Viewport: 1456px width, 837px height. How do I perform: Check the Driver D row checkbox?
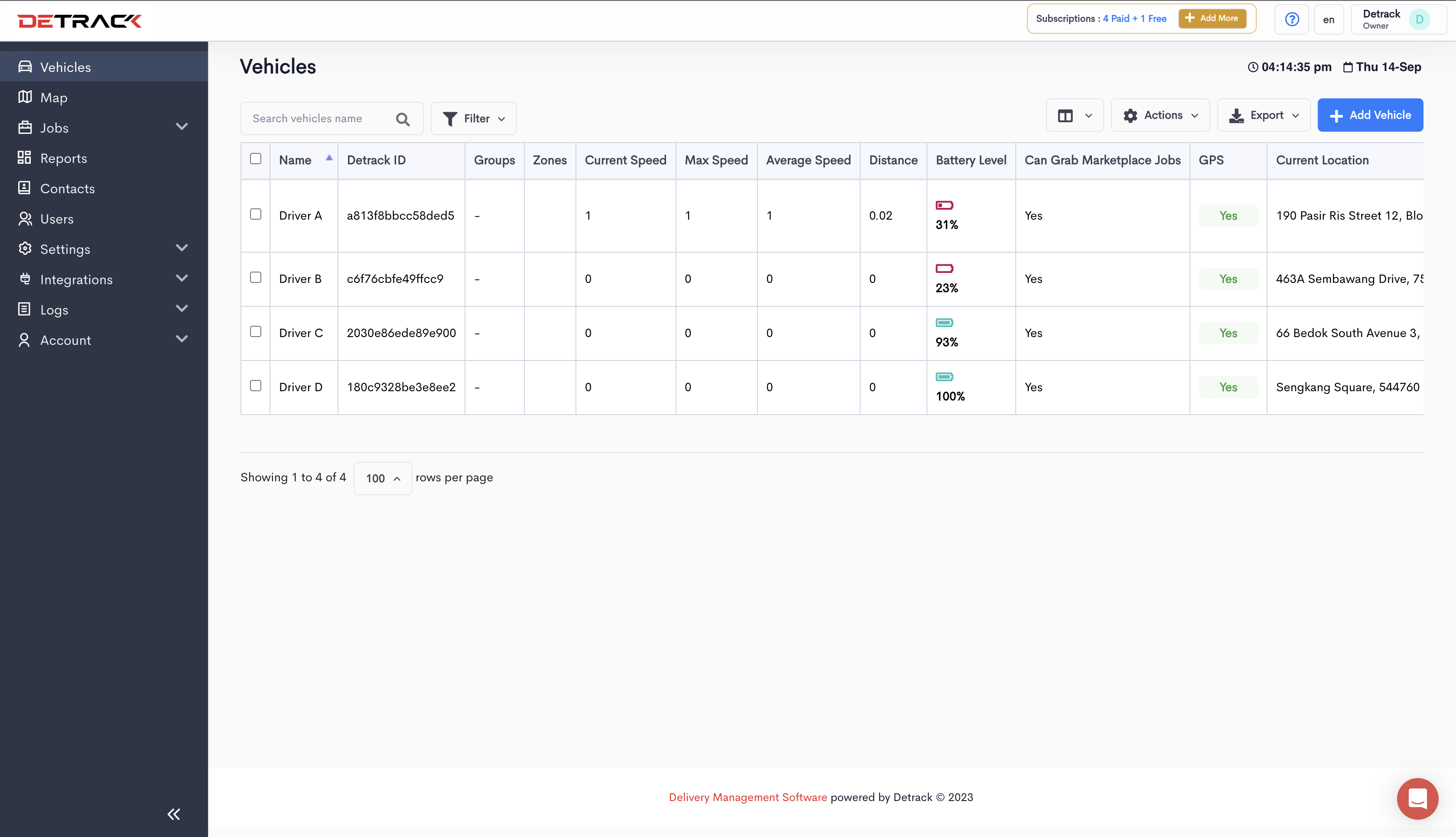[256, 386]
